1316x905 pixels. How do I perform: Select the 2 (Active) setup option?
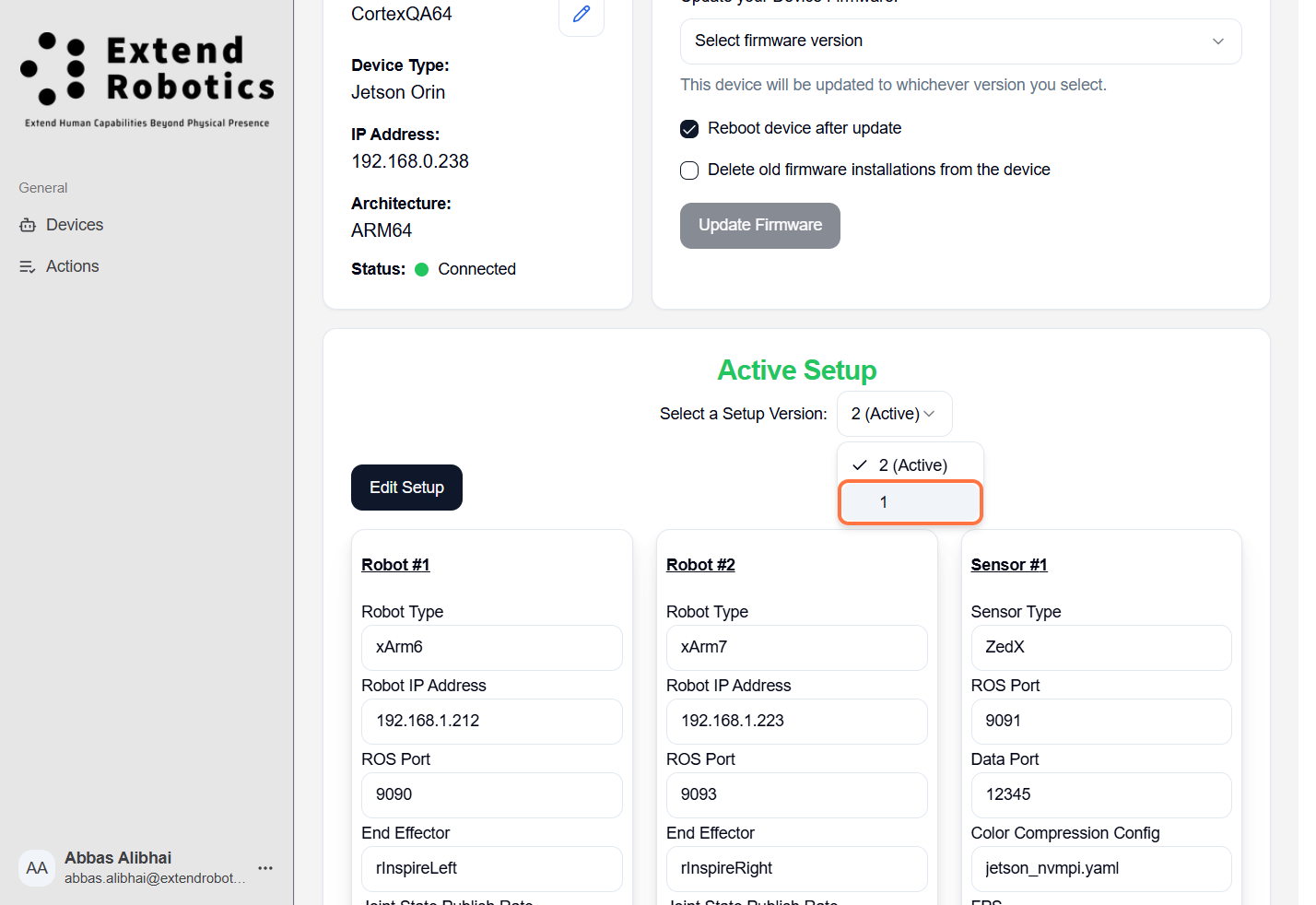[x=910, y=465]
